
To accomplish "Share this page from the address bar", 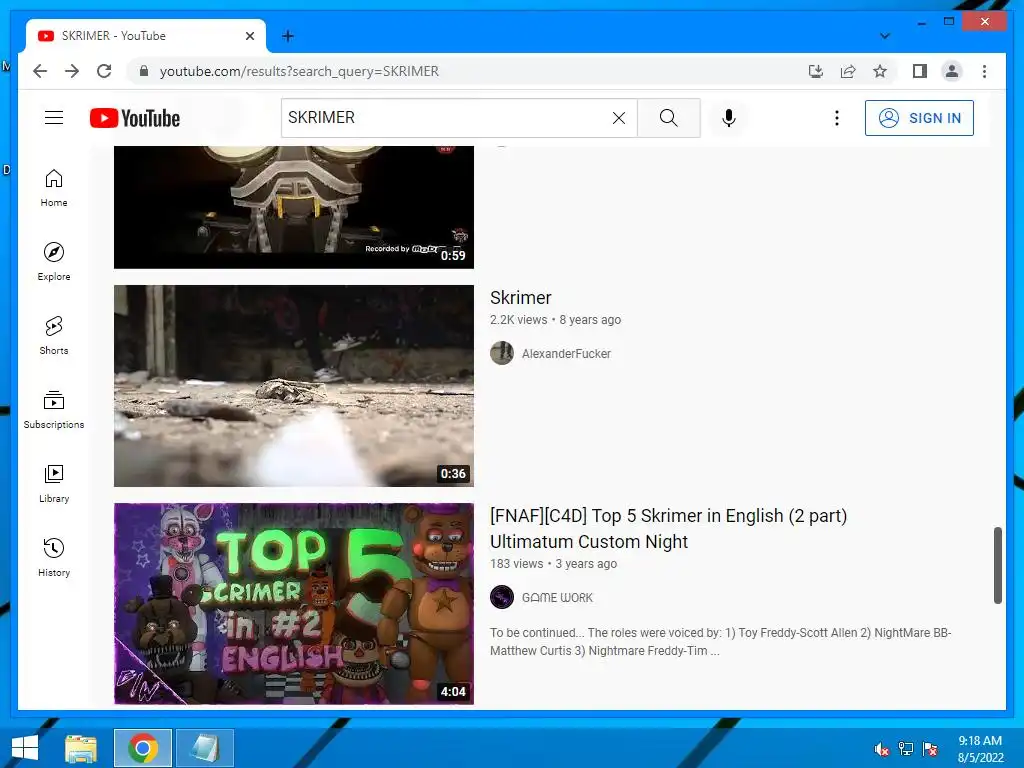I will coord(848,71).
